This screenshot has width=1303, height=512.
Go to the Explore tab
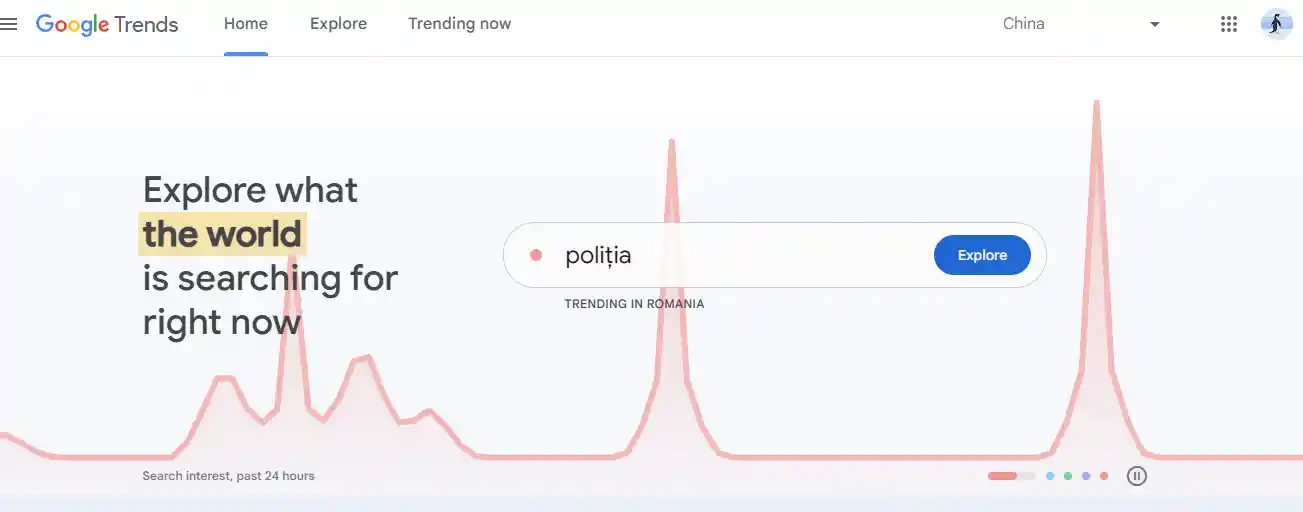click(x=338, y=24)
